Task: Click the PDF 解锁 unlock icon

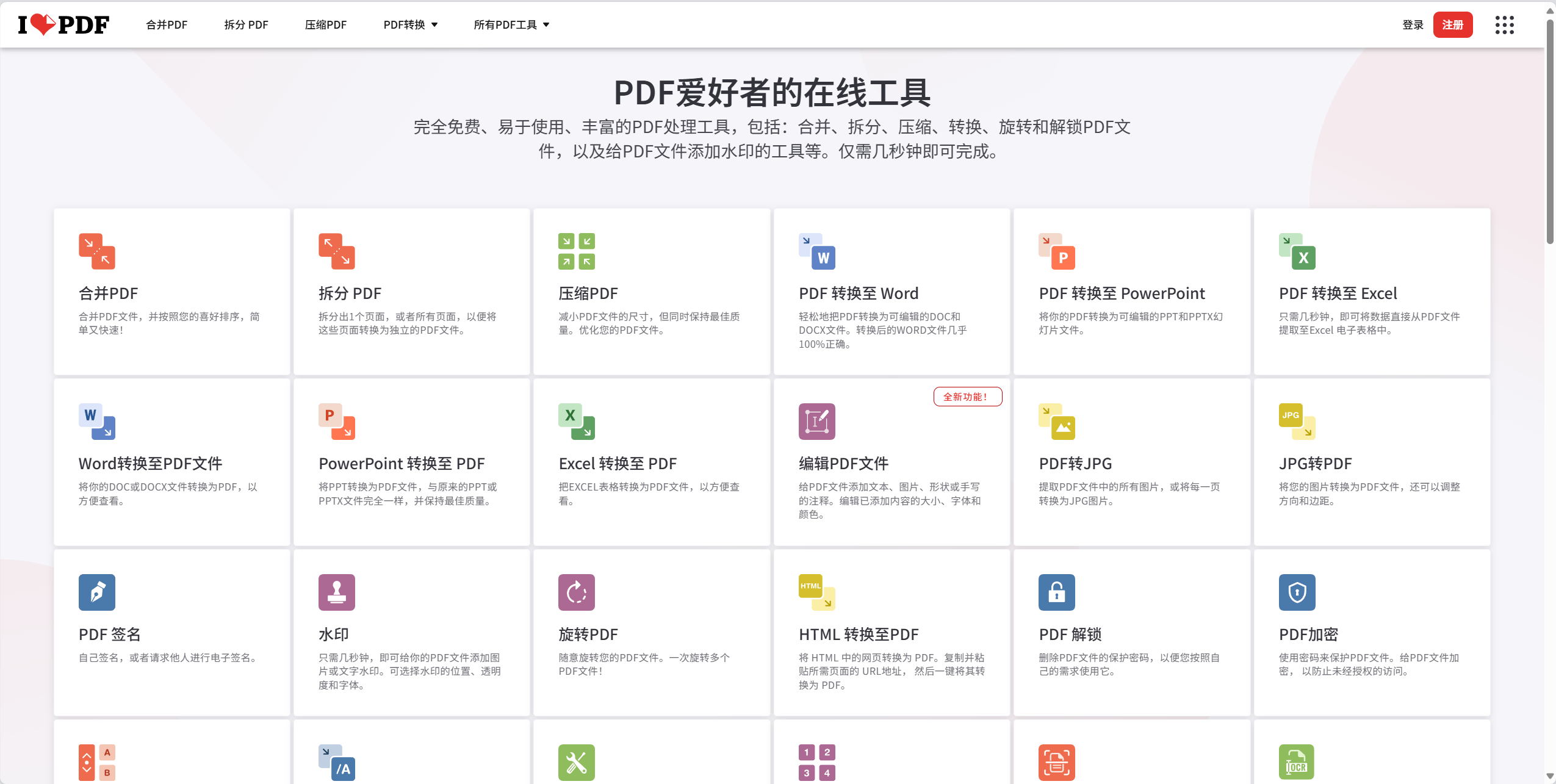Action: [1057, 592]
